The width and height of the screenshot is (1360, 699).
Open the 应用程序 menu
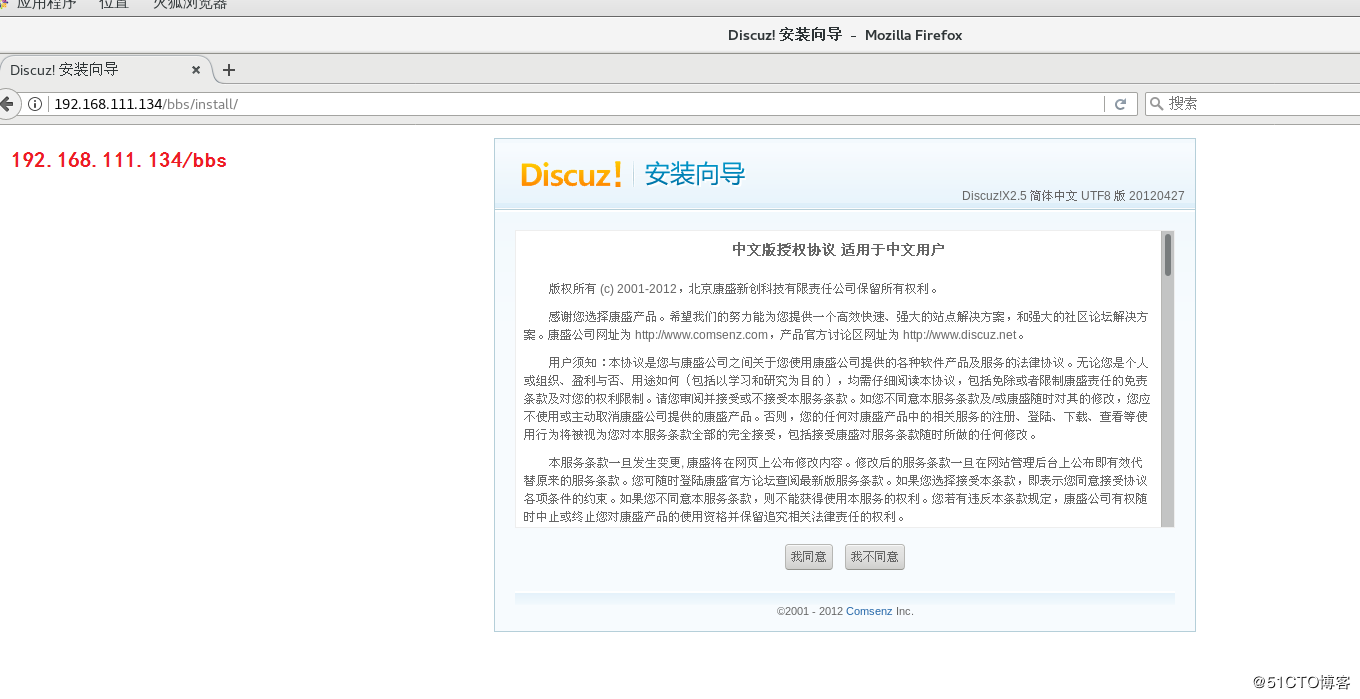click(47, 4)
